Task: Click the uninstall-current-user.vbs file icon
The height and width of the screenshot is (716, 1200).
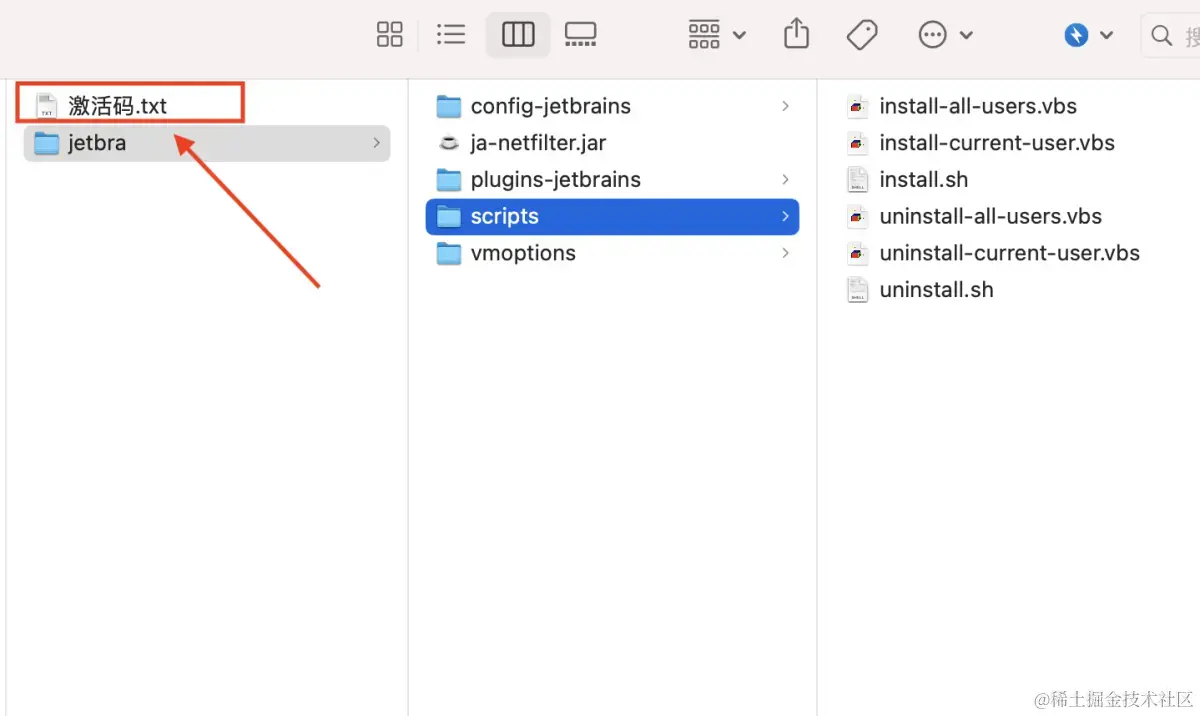Action: 857,253
